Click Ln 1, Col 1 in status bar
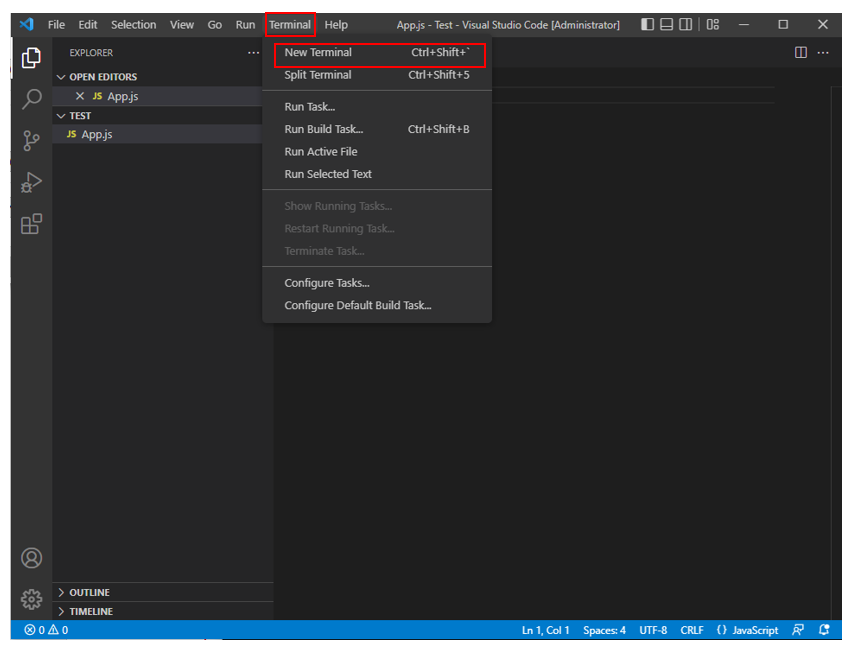 [545, 630]
